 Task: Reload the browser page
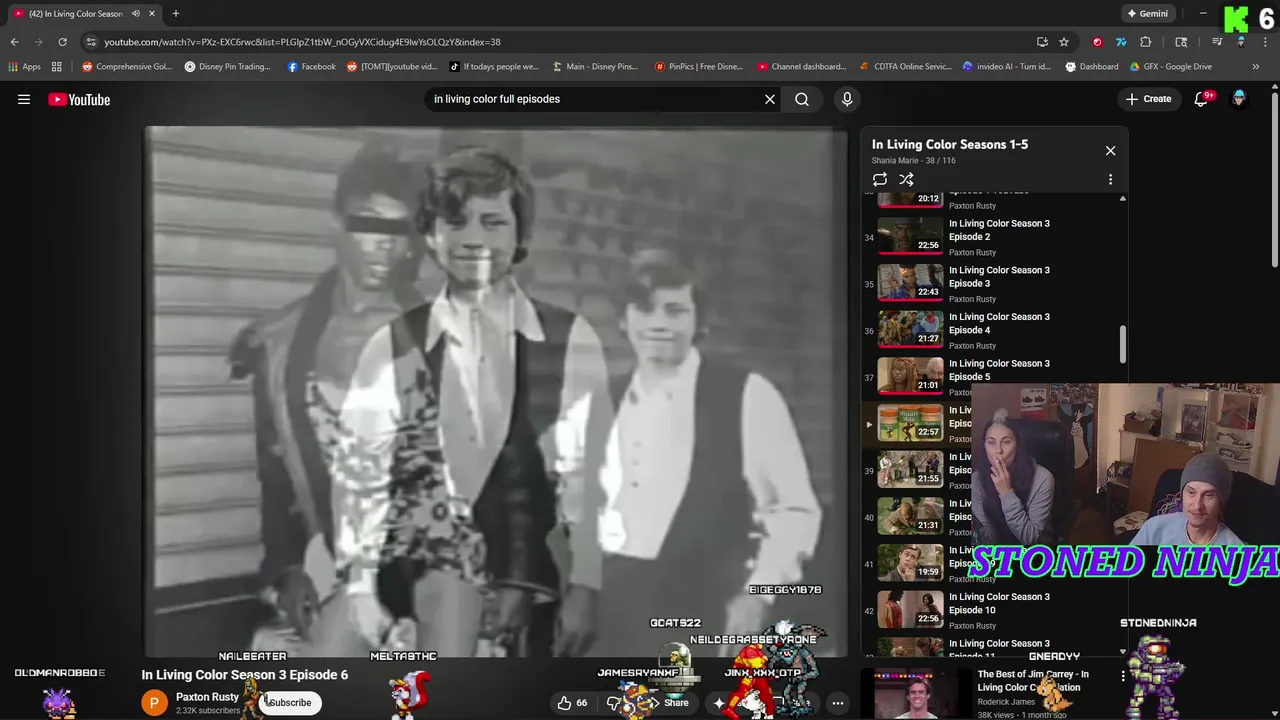click(x=62, y=42)
